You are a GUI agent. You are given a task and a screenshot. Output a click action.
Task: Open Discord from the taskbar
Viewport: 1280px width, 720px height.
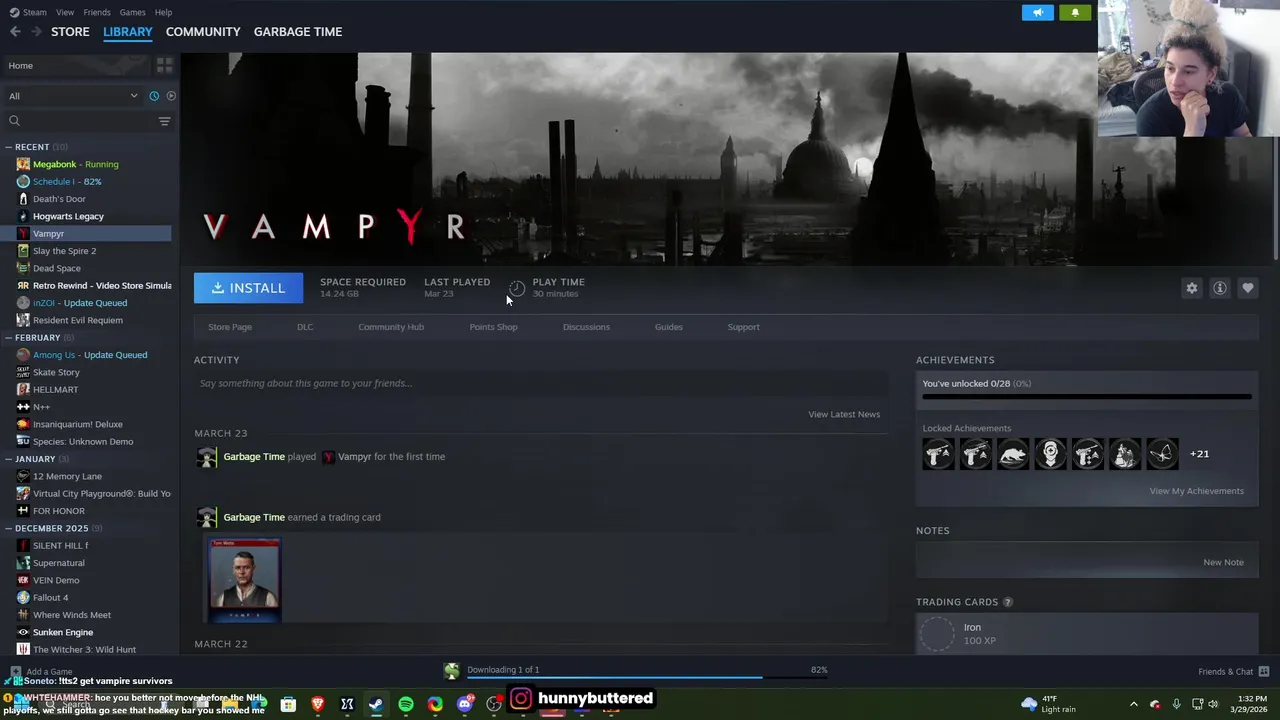[x=465, y=704]
